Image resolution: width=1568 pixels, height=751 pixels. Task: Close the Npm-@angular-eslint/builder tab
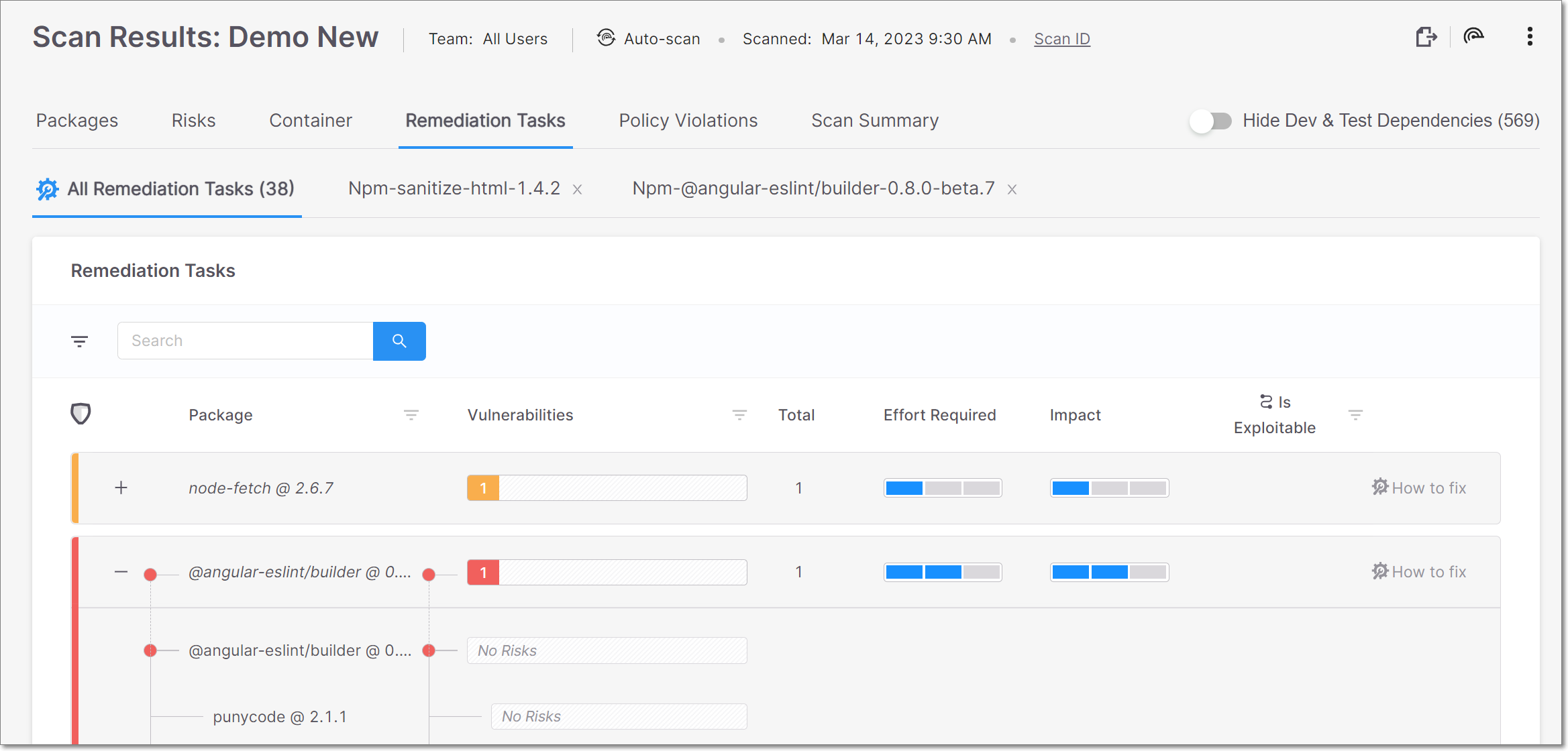click(x=1012, y=190)
